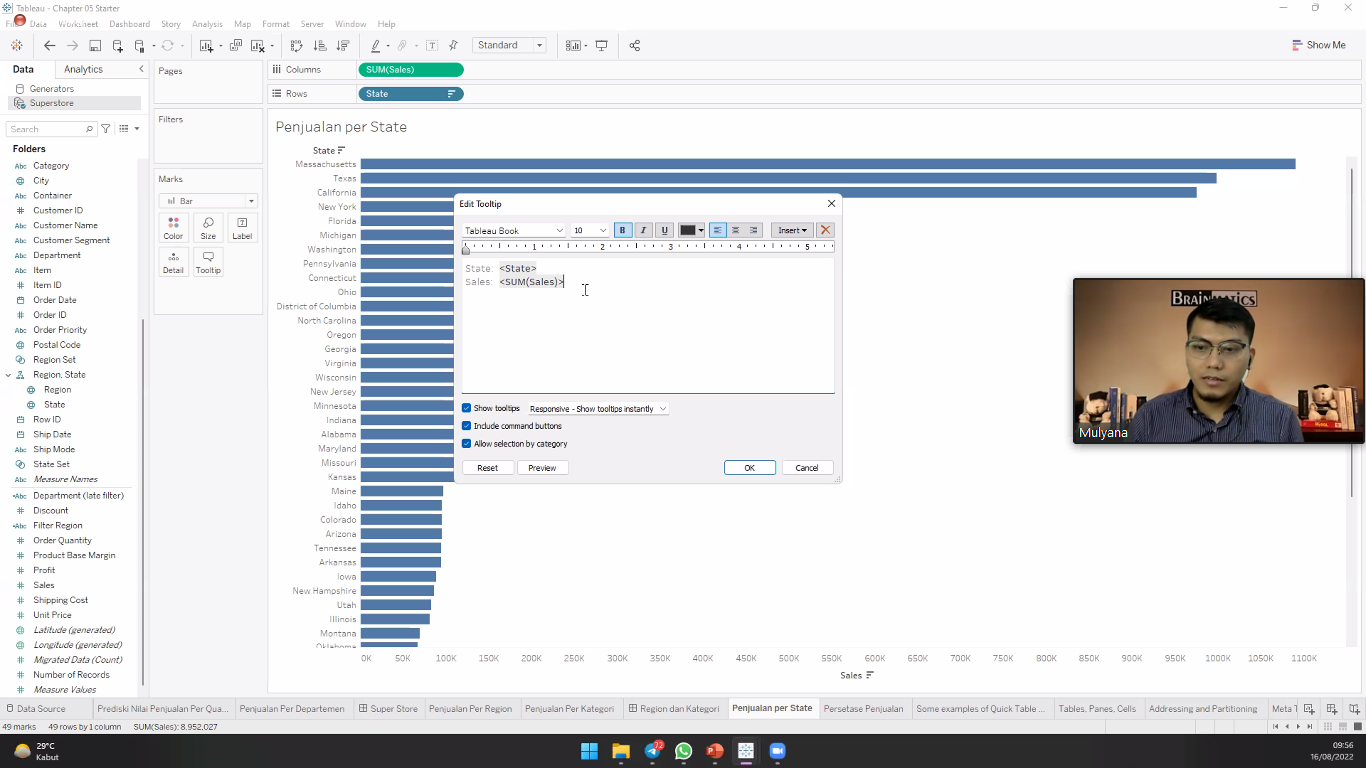The width and height of the screenshot is (1366, 768).
Task: Underline the tooltip text
Action: click(664, 230)
